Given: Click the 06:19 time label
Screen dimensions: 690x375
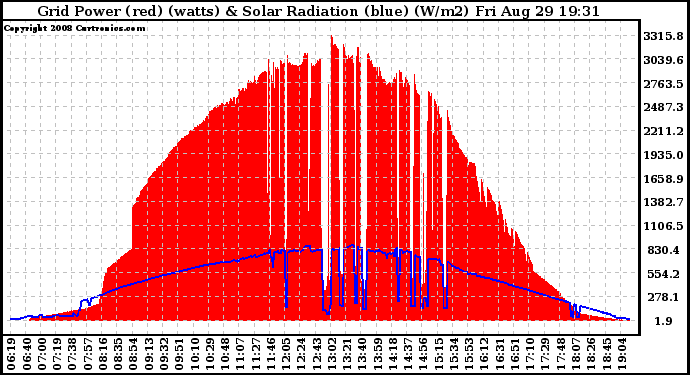Looking at the screenshot, I should 11,354.
